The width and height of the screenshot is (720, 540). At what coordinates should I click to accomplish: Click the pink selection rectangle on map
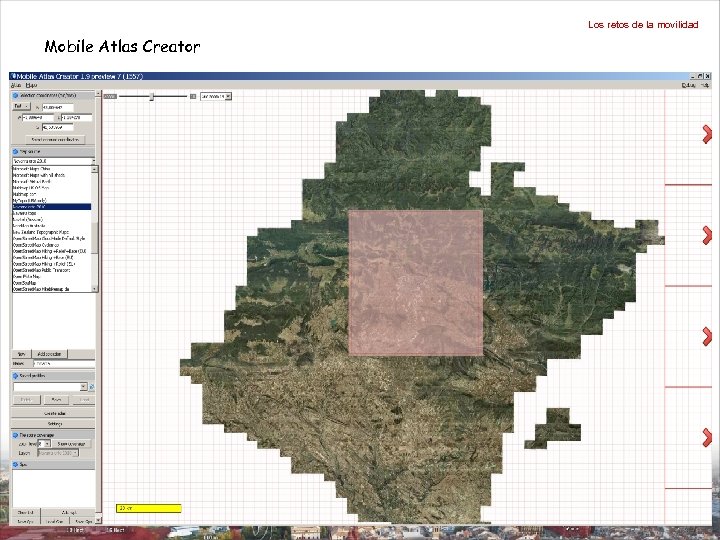pyautogui.click(x=416, y=282)
